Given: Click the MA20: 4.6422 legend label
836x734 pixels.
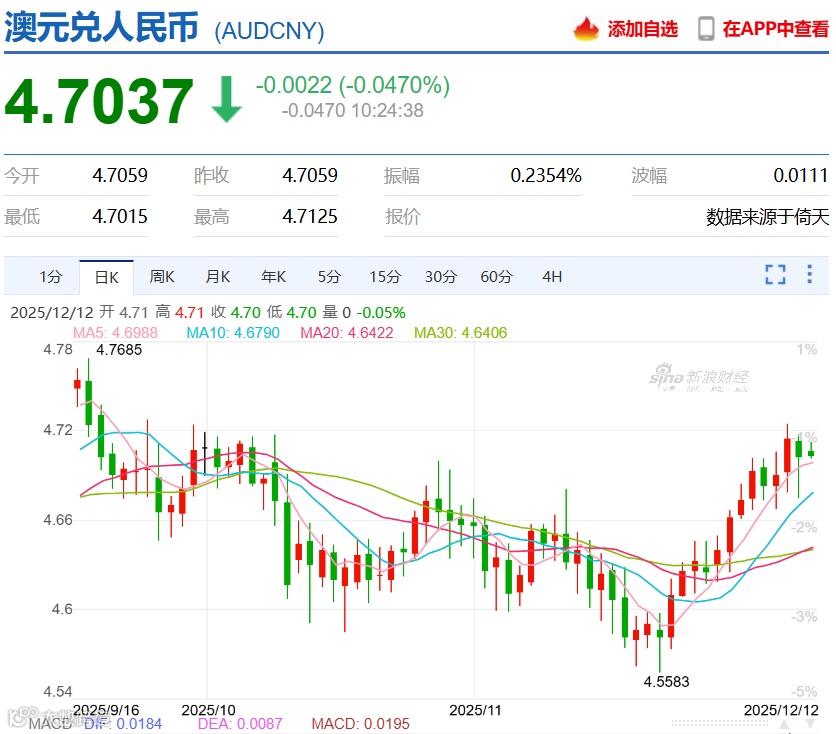Looking at the screenshot, I should 347,333.
